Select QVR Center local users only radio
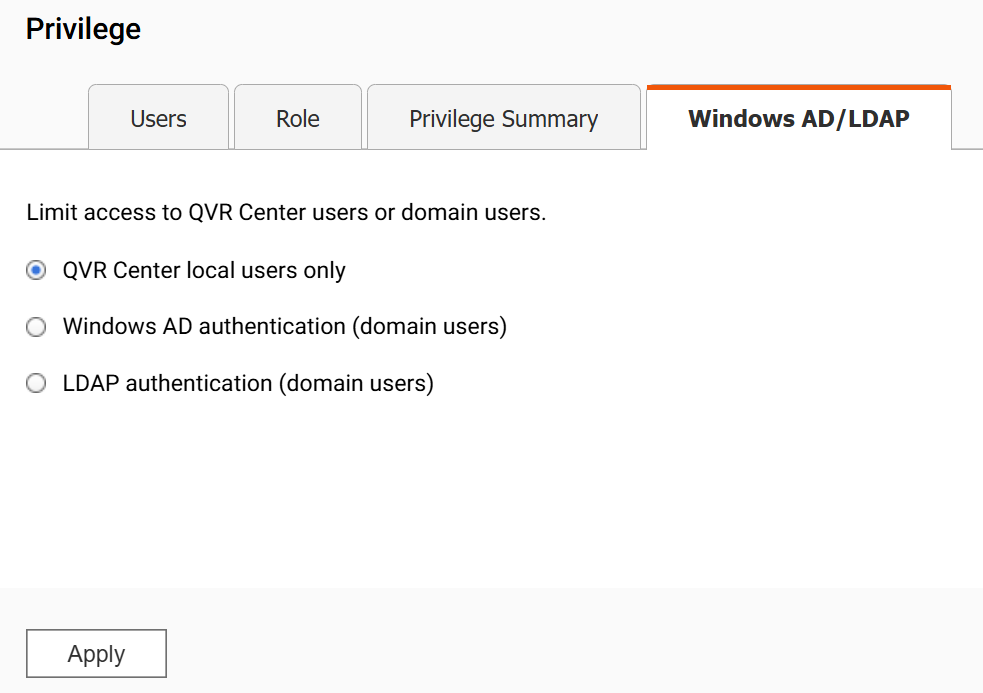The height and width of the screenshot is (693, 983). pos(36,271)
